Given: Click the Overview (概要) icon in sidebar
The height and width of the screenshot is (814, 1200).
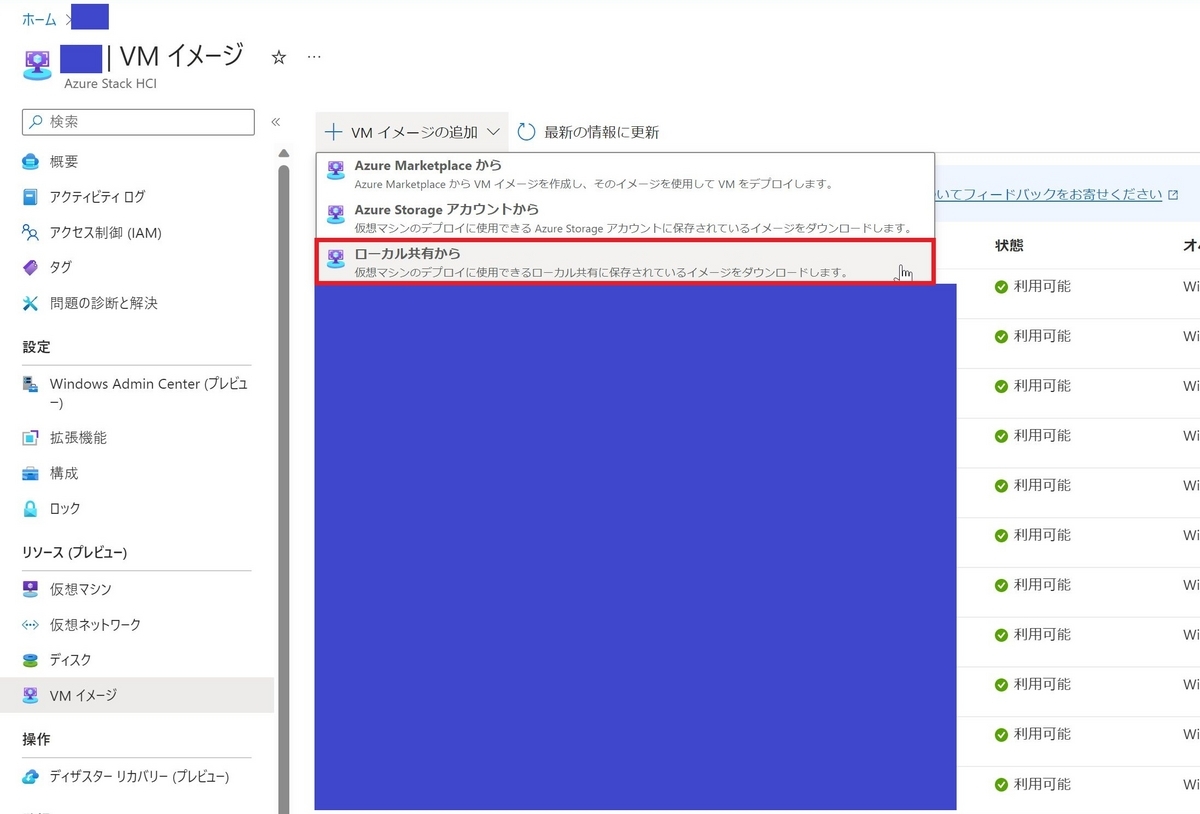Looking at the screenshot, I should point(31,162).
